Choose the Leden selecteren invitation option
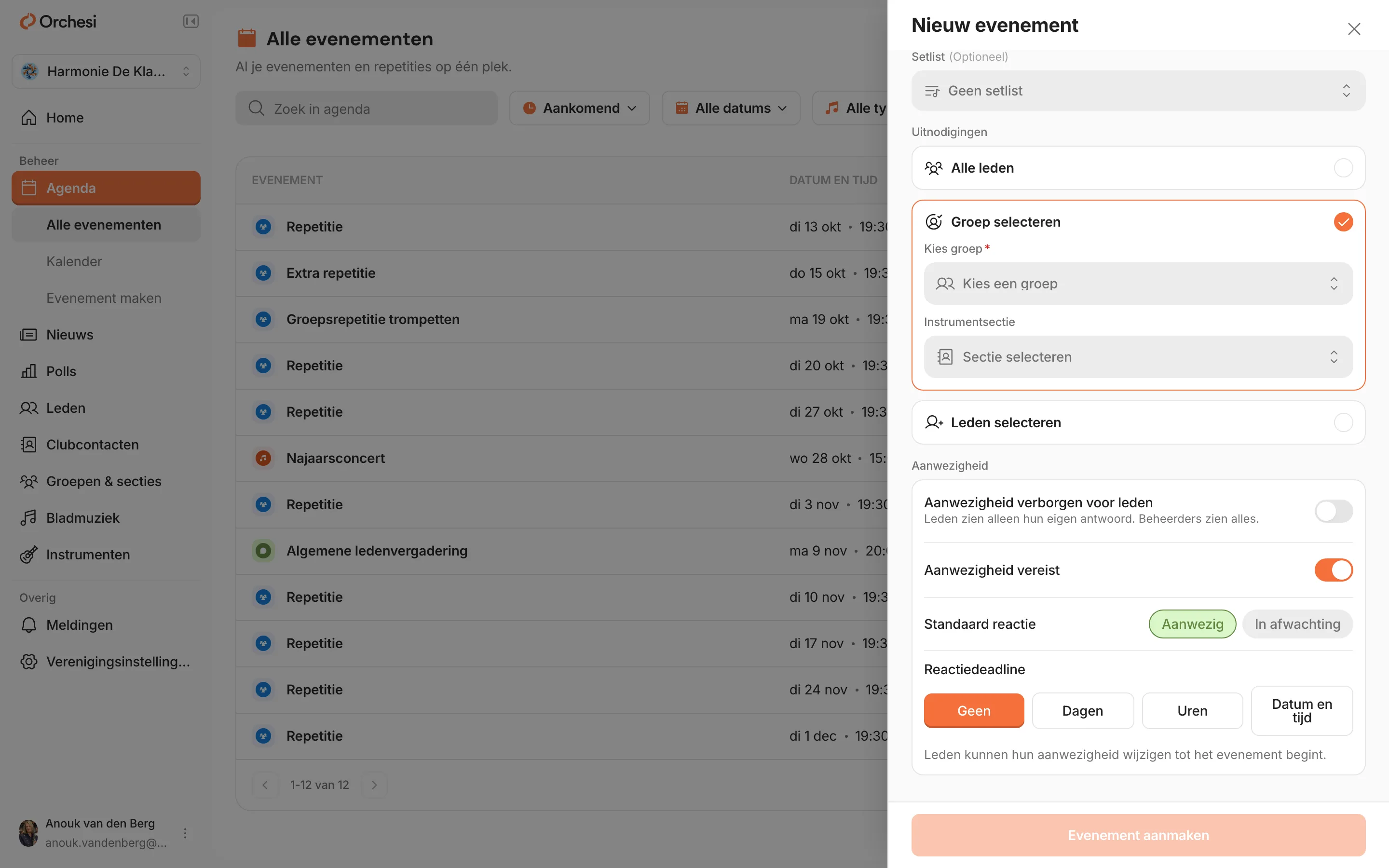The image size is (1389, 868). tap(1138, 422)
